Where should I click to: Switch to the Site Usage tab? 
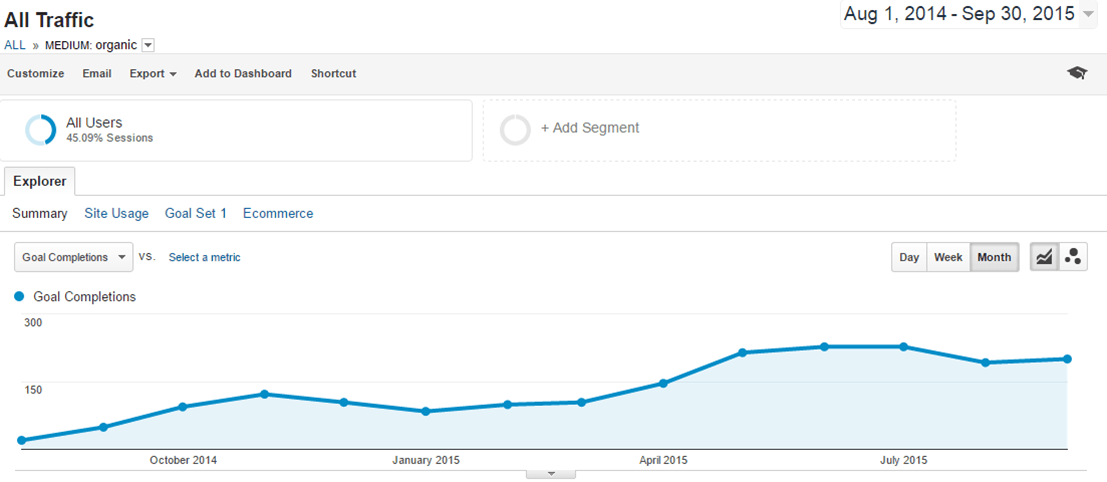click(x=116, y=213)
